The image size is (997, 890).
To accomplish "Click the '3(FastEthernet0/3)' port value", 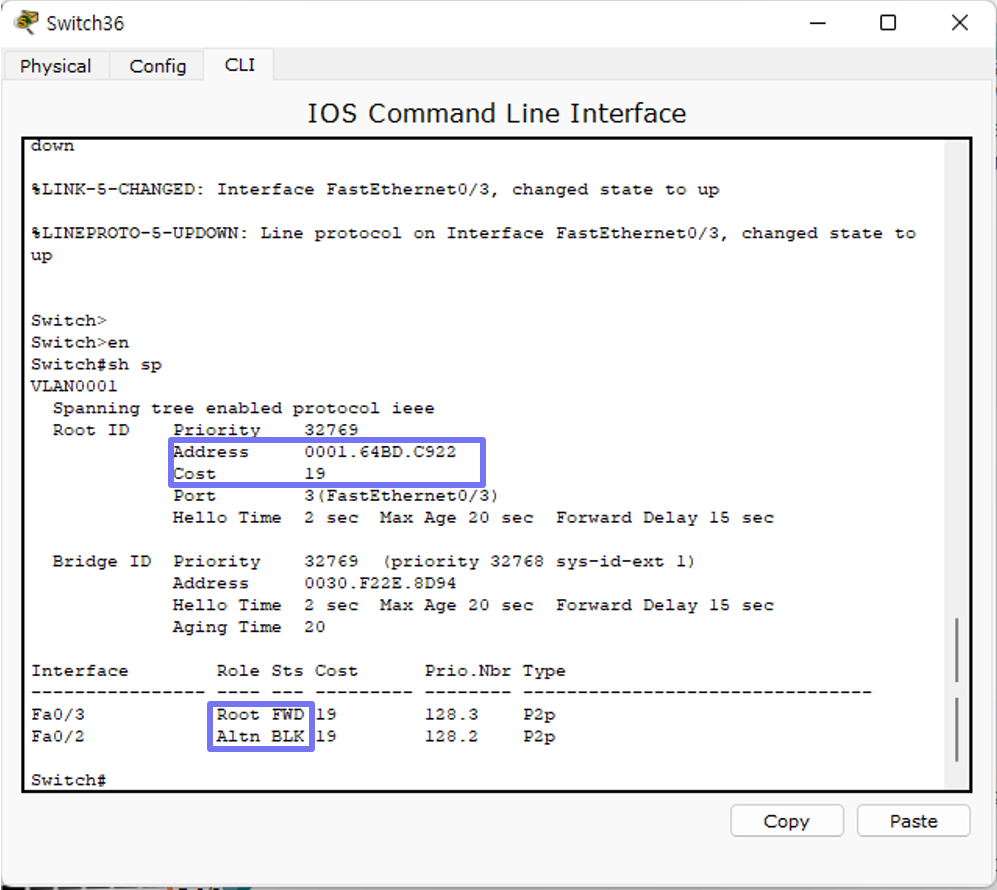I will [401, 496].
